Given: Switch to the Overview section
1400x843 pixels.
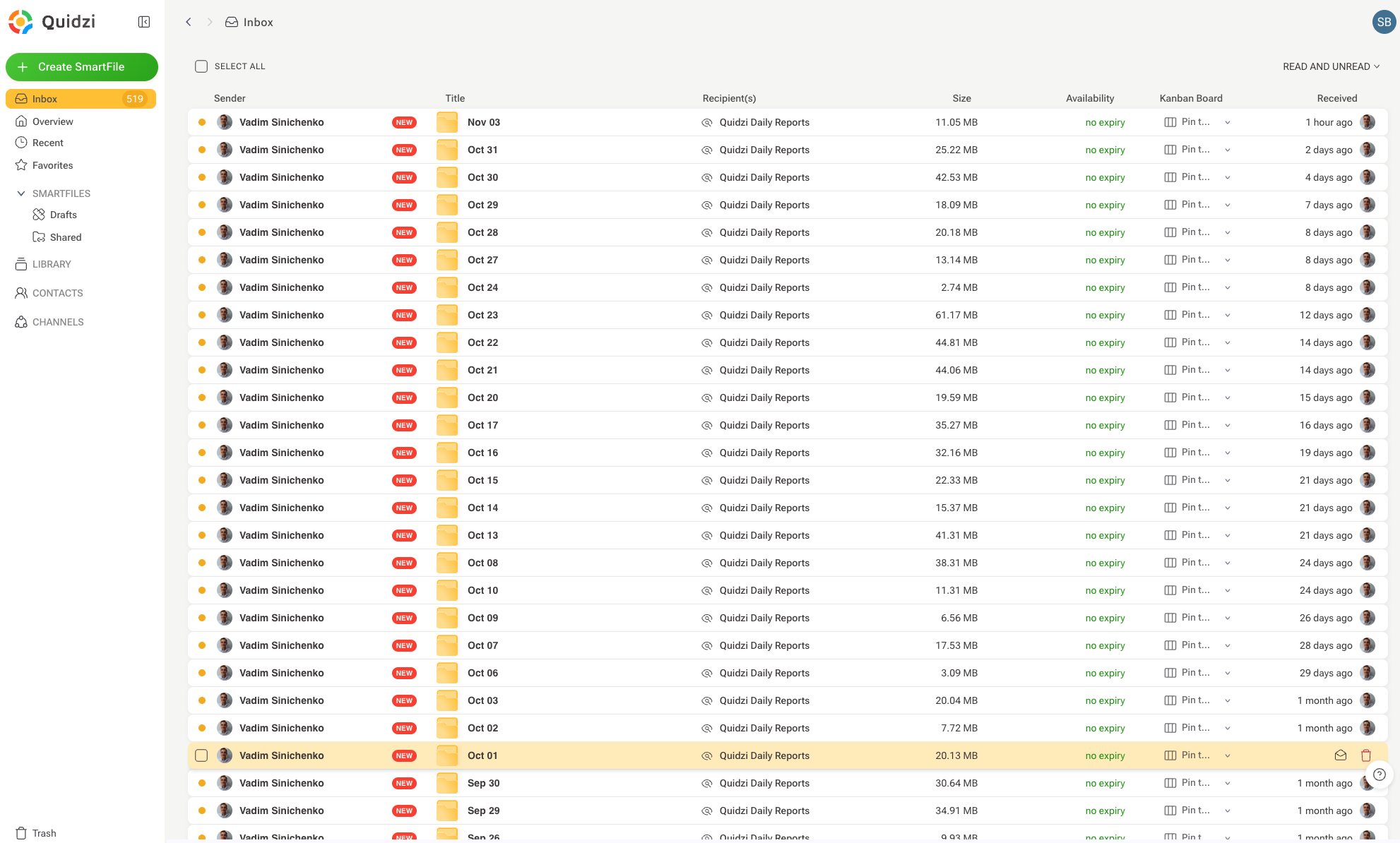Looking at the screenshot, I should [x=52, y=121].
